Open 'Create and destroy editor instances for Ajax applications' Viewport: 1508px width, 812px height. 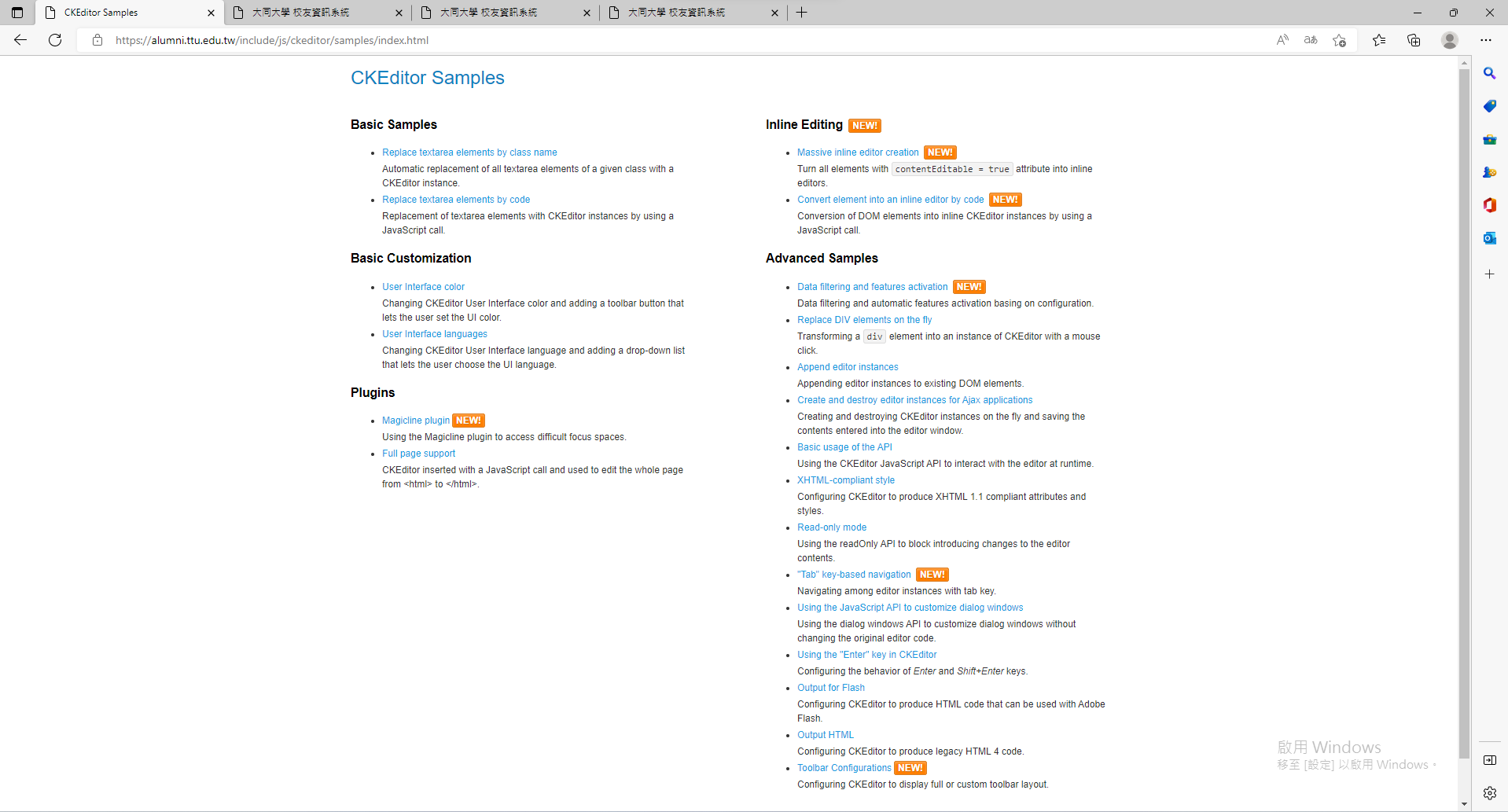pos(914,400)
